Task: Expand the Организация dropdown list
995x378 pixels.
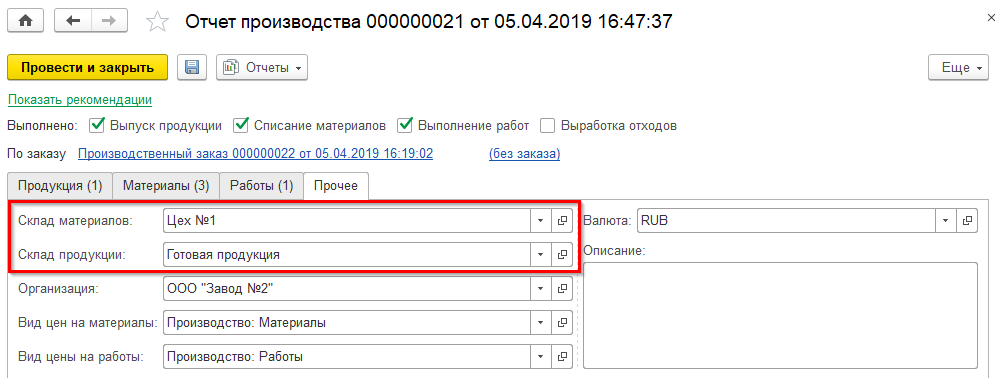Action: tap(541, 288)
